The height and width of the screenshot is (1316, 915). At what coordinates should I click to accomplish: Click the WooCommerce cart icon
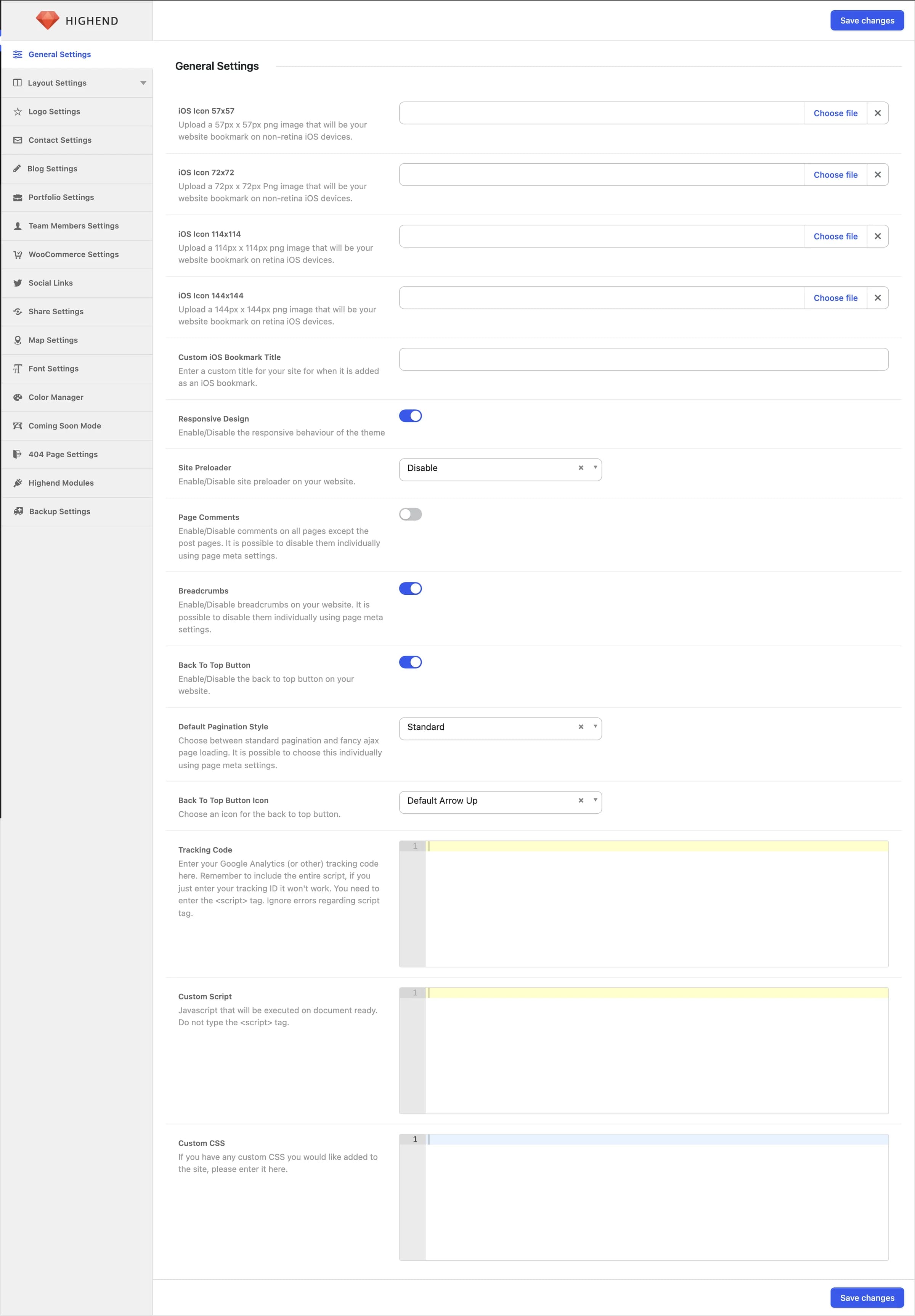click(x=18, y=254)
